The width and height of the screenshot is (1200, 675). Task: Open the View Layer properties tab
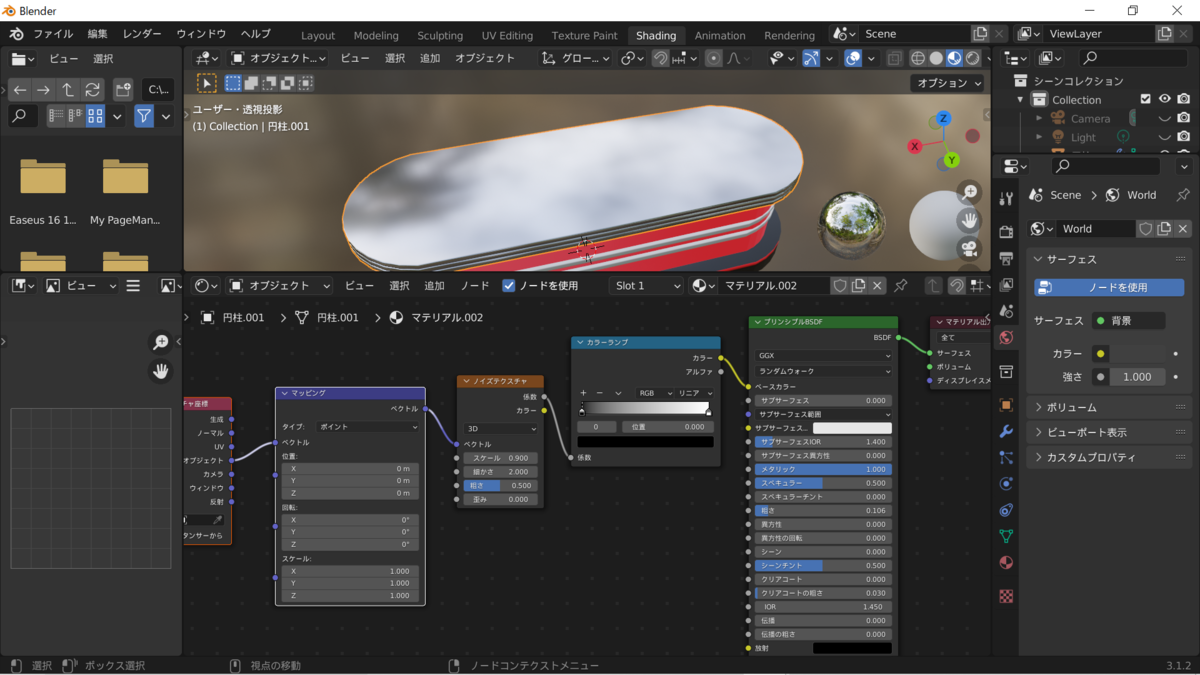[1006, 285]
